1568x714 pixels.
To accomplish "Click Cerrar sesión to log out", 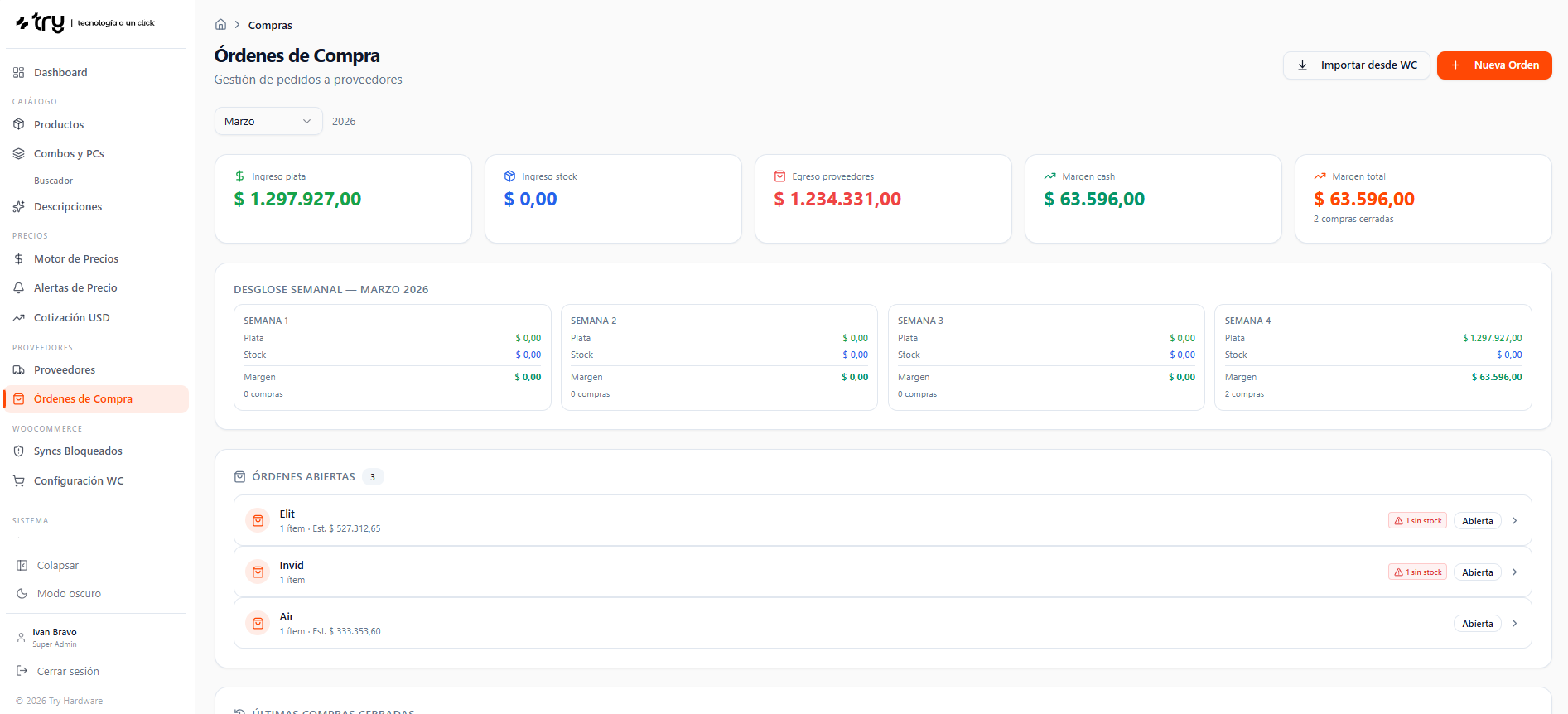I will [68, 672].
